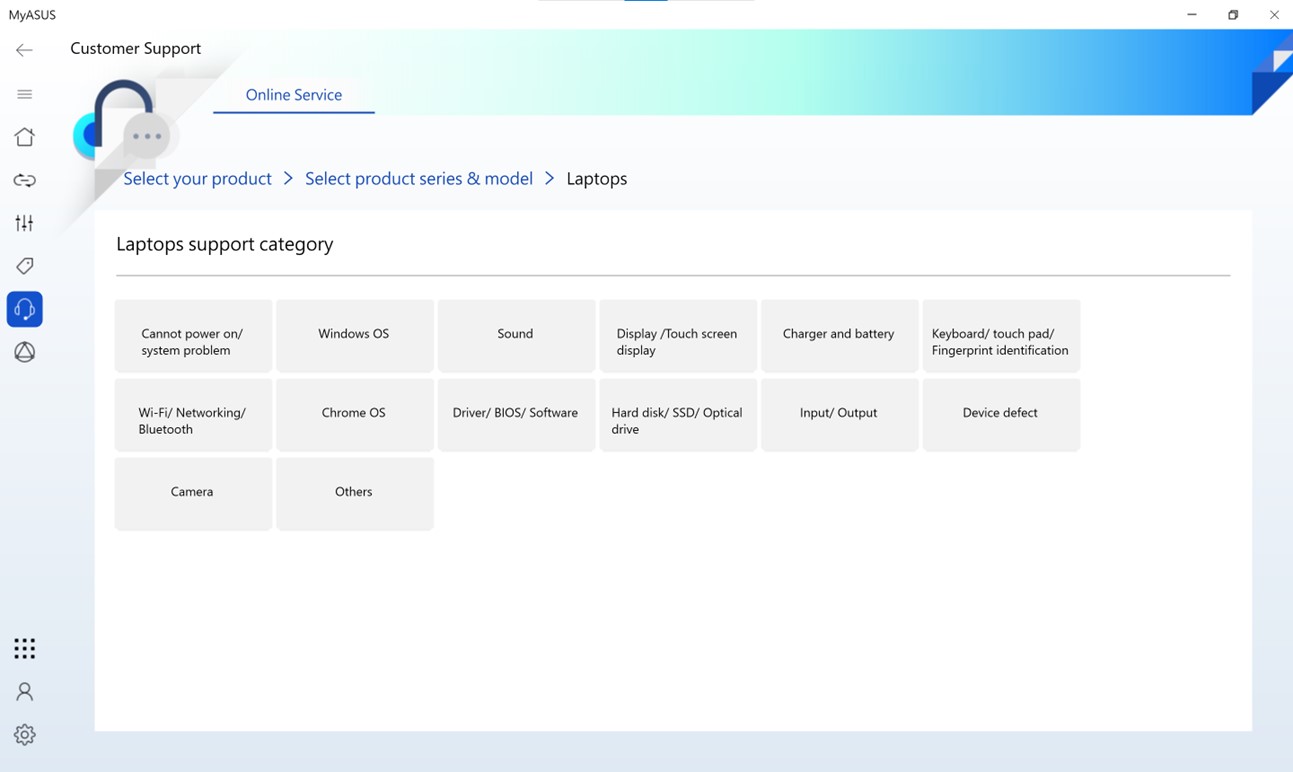Choose Hard disk/ SSD/ Optical drive category
1293x772 pixels.
pyautogui.click(x=678, y=415)
